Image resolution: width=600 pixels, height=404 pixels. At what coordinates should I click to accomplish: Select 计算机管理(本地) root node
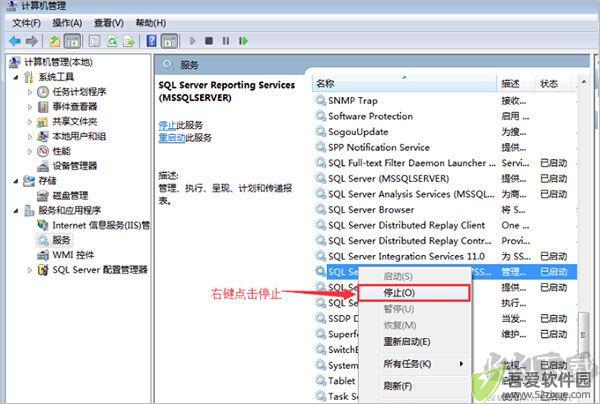(x=58, y=62)
